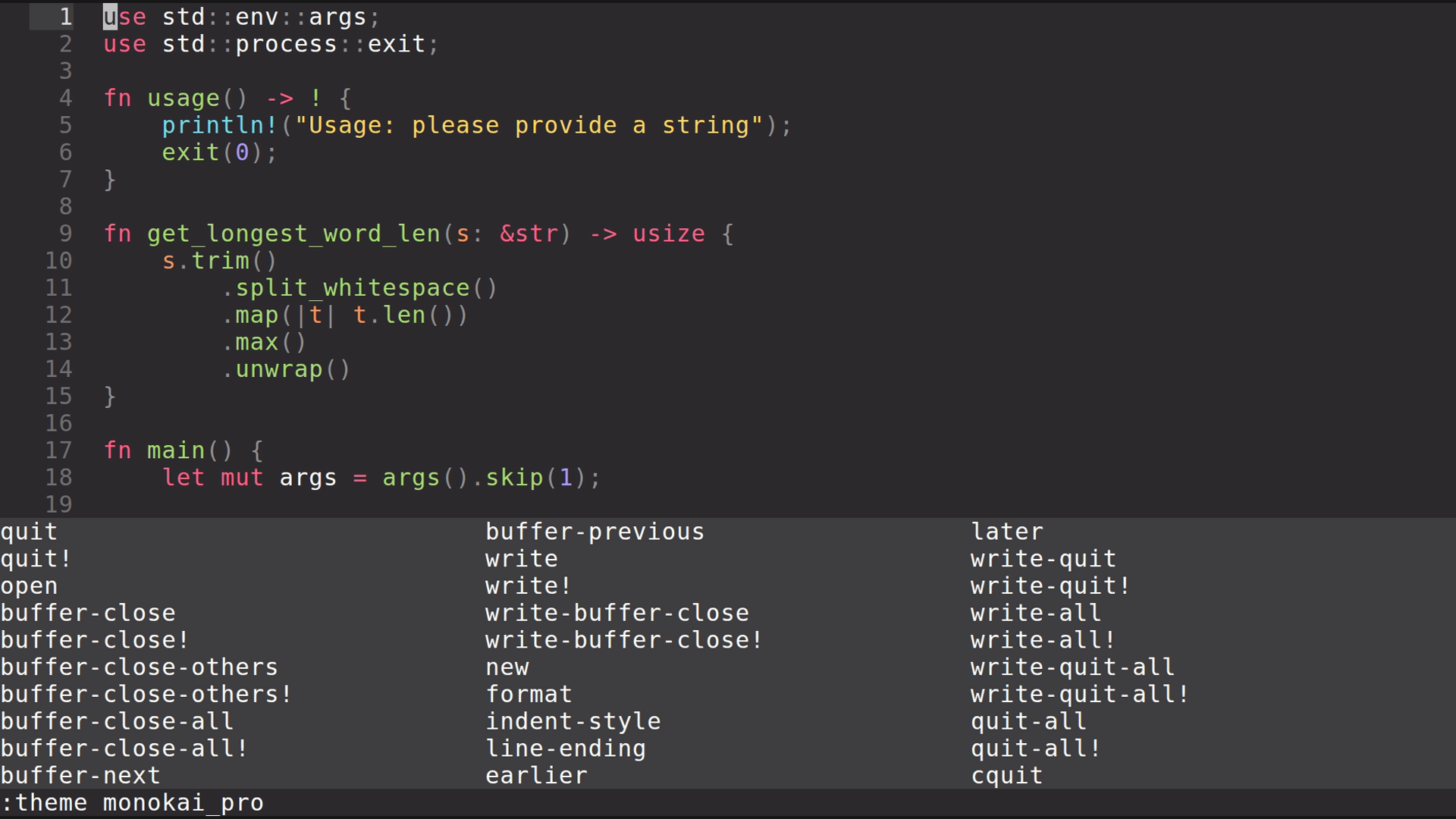1456x819 pixels.
Task: Place cursor on .split_whitespace() call
Action: (x=359, y=288)
